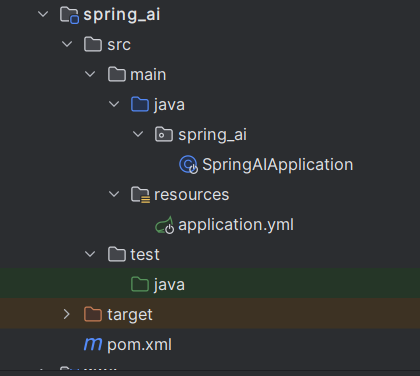
Task: Collapse the resources folder chevron
Action: 114,194
